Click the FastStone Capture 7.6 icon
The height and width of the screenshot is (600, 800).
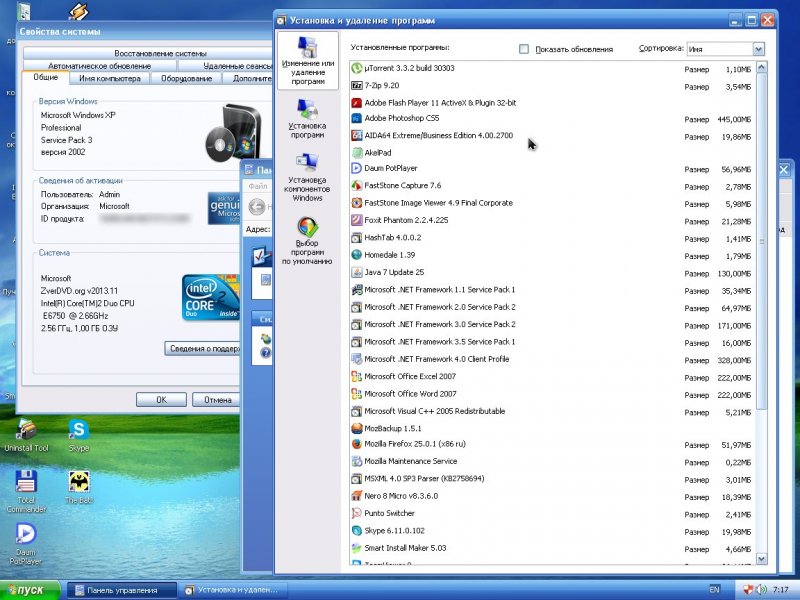coord(357,185)
